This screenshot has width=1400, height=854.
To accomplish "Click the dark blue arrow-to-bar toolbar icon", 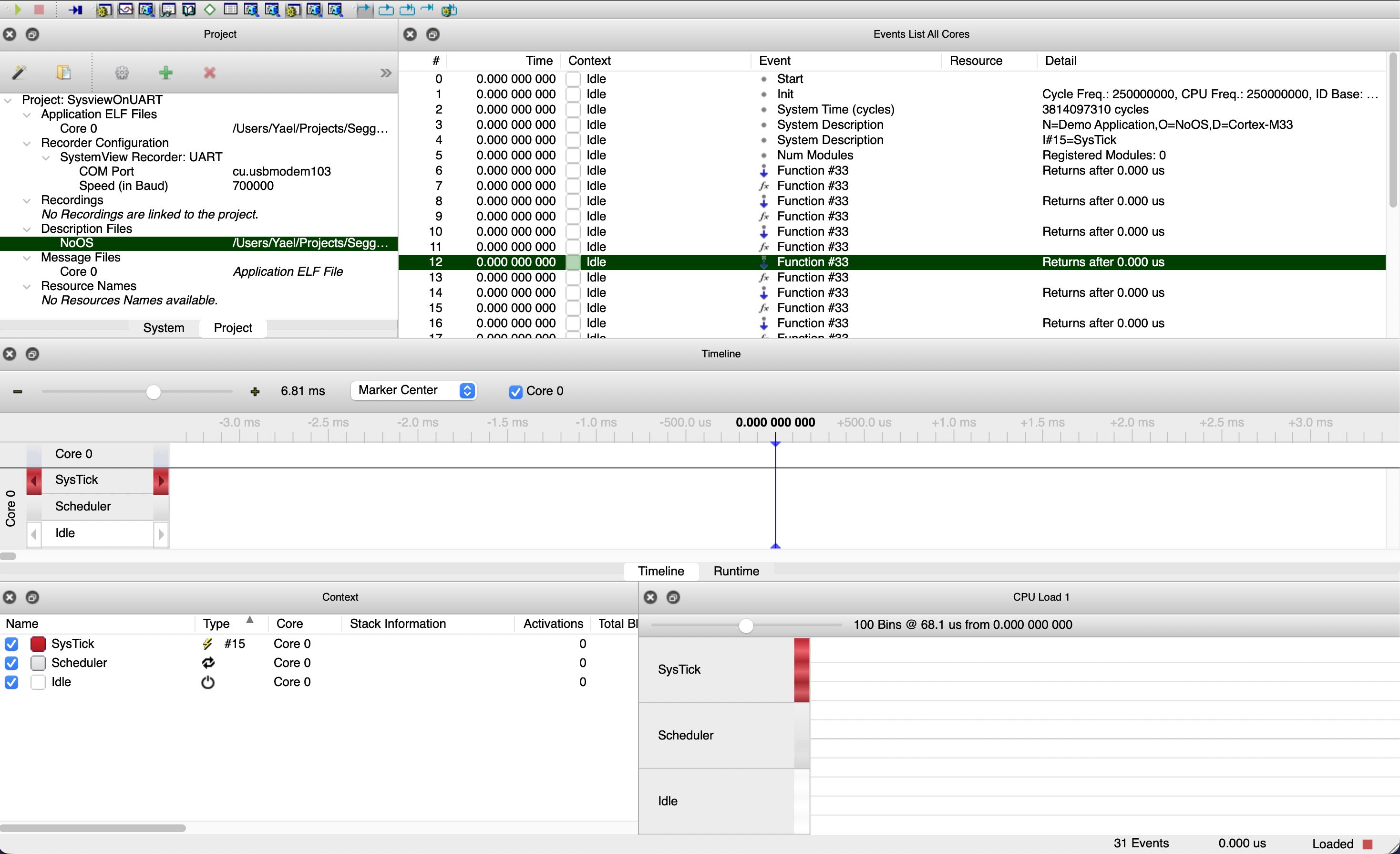I will [x=75, y=9].
